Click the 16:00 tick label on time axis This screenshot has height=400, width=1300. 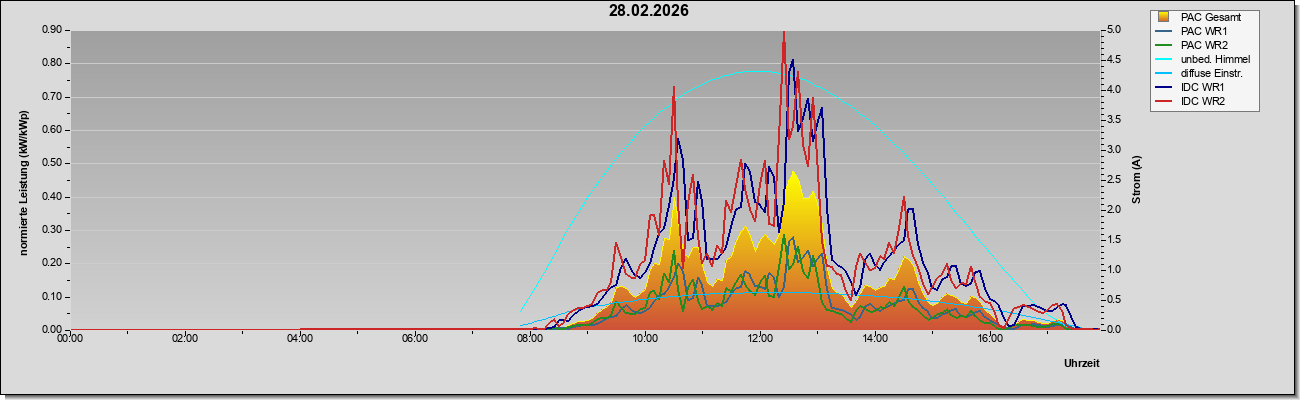click(989, 338)
